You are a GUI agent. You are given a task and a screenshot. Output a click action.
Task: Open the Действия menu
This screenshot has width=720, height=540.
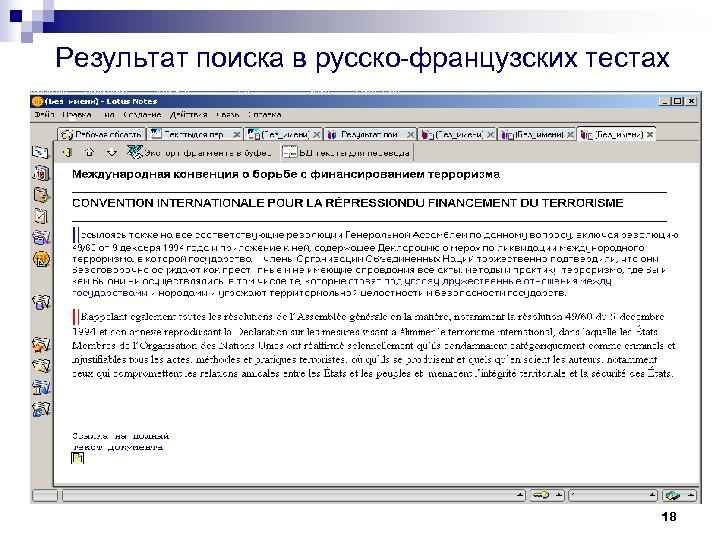pyautogui.click(x=188, y=115)
